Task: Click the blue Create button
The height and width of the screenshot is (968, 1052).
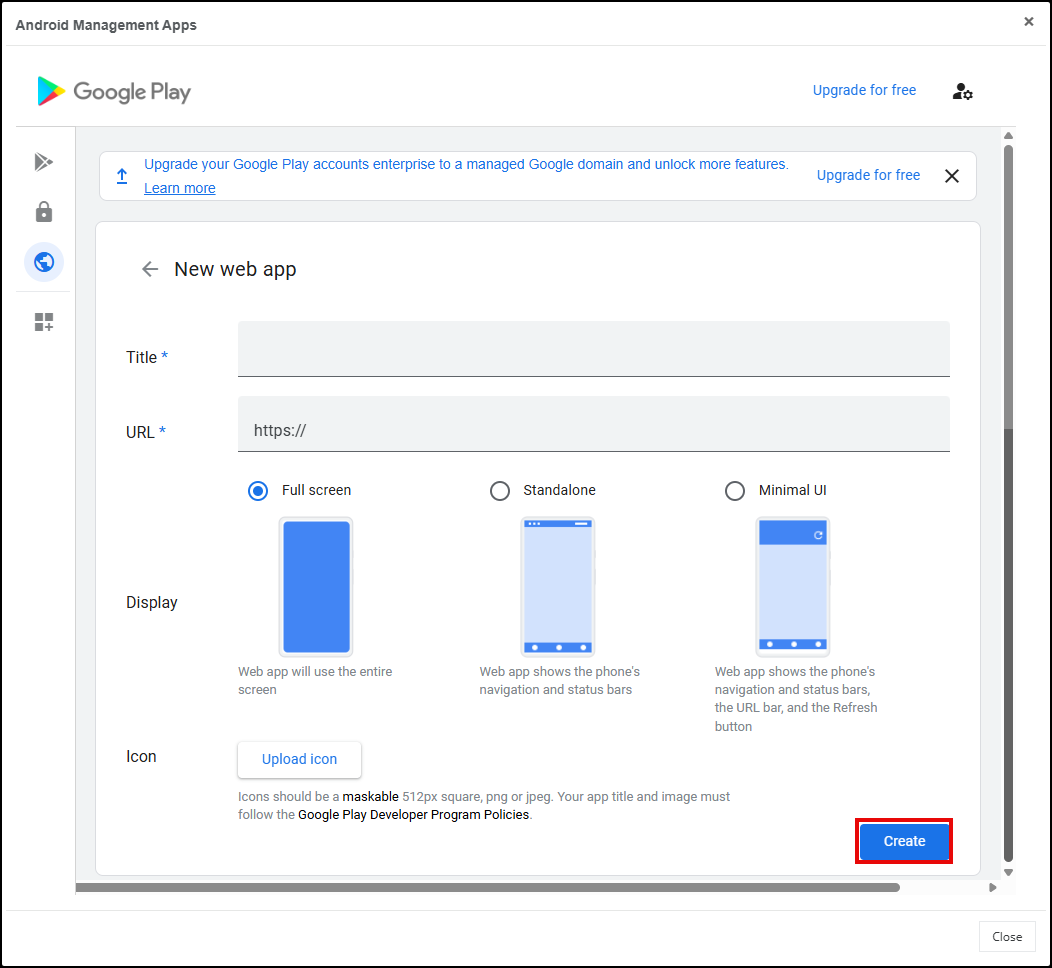Action: click(904, 841)
